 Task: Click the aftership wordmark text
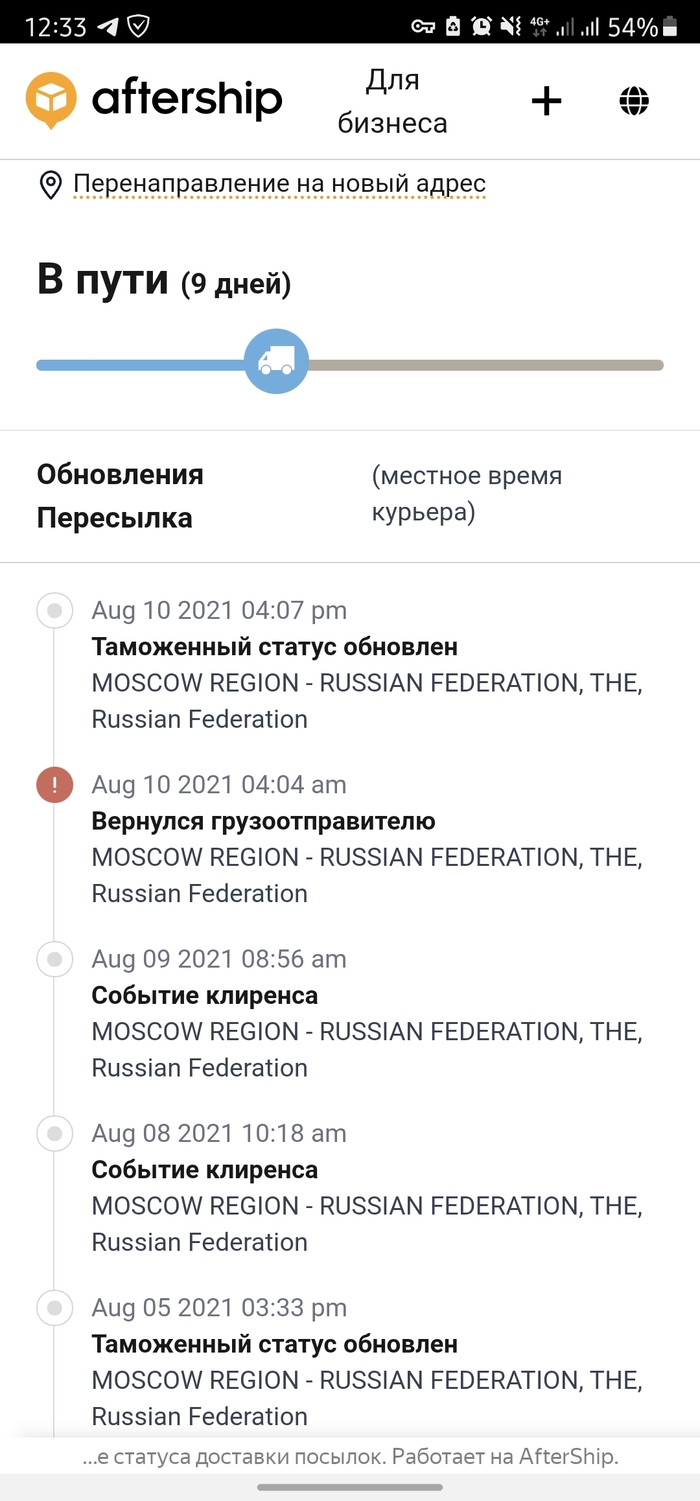point(187,100)
